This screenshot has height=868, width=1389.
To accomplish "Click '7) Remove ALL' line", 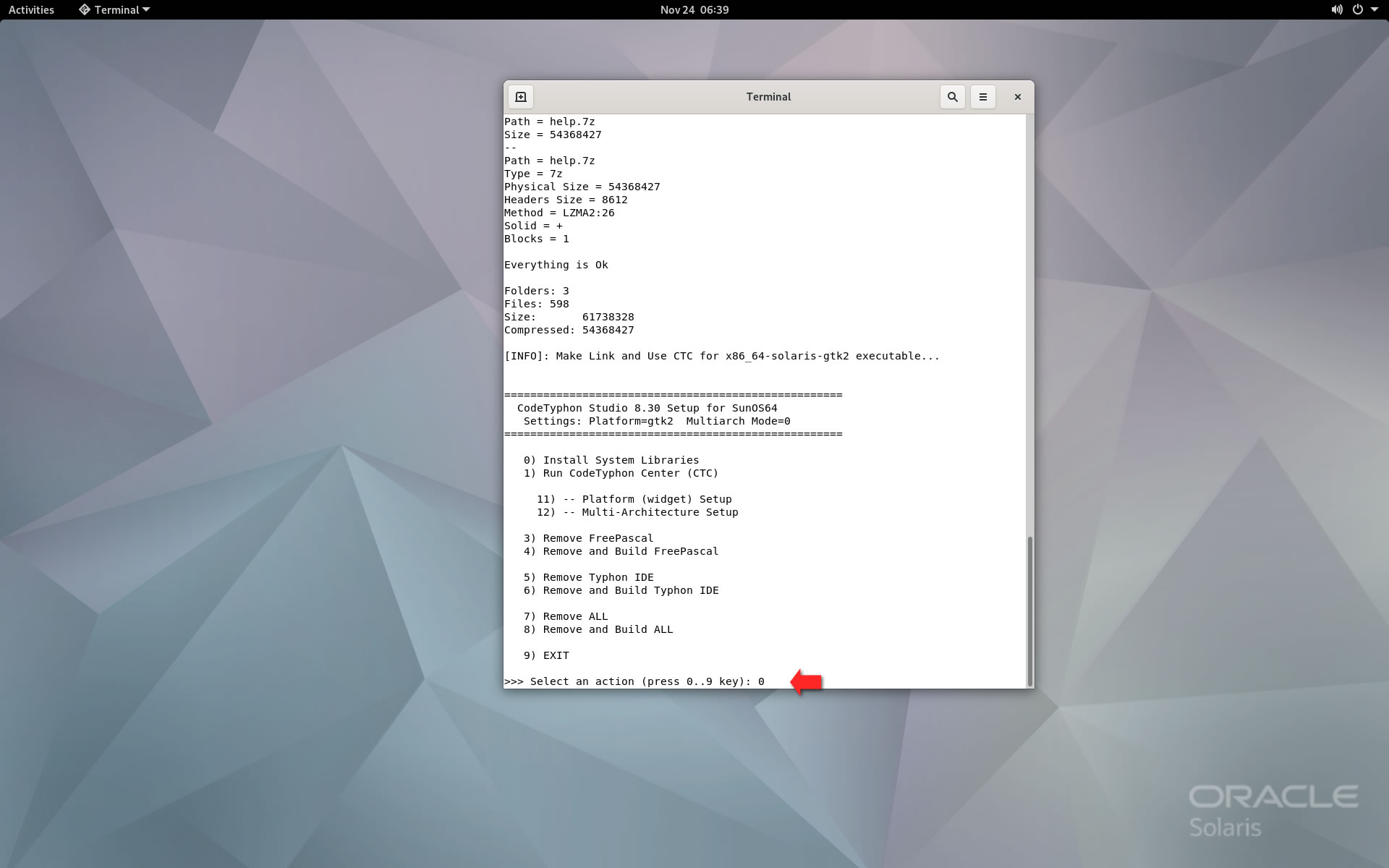I will (x=566, y=616).
